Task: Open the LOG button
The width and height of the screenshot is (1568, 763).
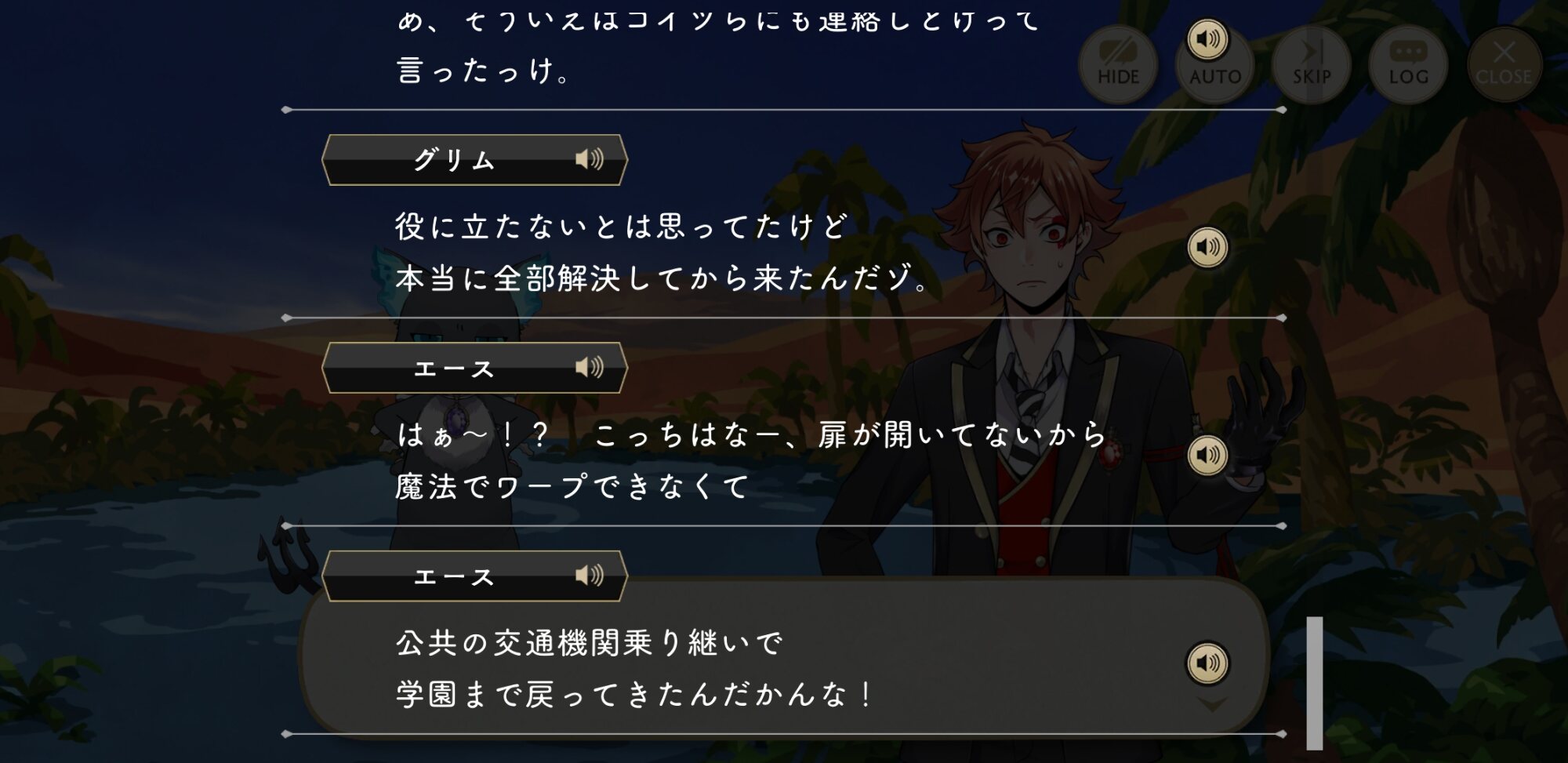Action: [x=1408, y=64]
